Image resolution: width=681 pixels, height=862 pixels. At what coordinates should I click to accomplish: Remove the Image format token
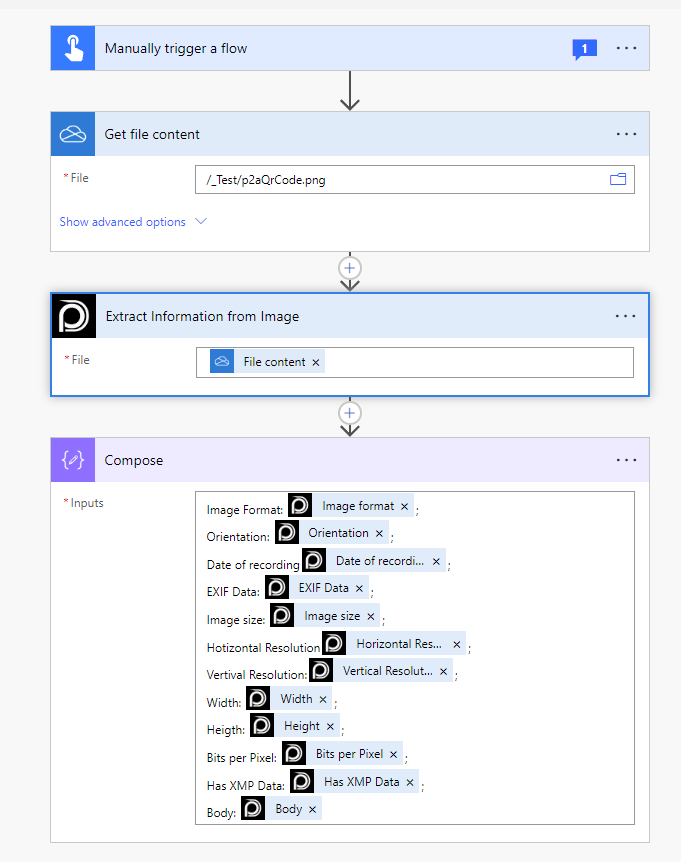click(405, 507)
